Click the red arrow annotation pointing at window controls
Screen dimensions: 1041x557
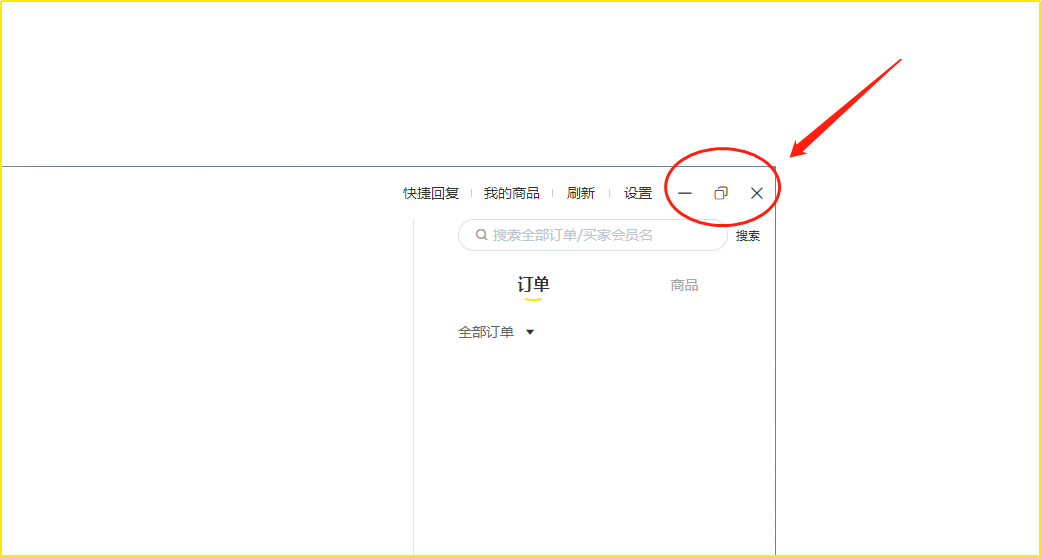click(845, 108)
